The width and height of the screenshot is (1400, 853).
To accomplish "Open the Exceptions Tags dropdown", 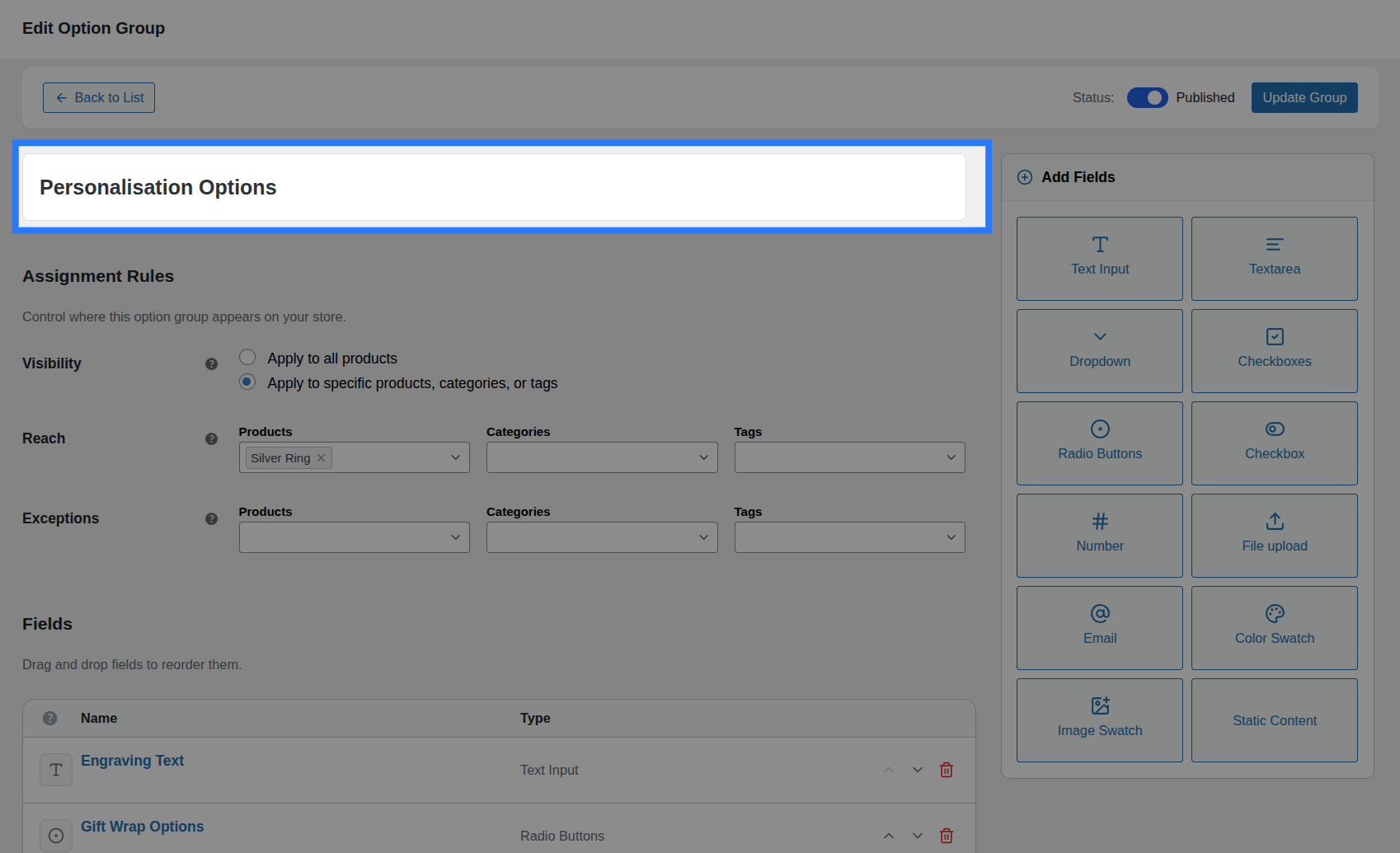I will [x=850, y=537].
